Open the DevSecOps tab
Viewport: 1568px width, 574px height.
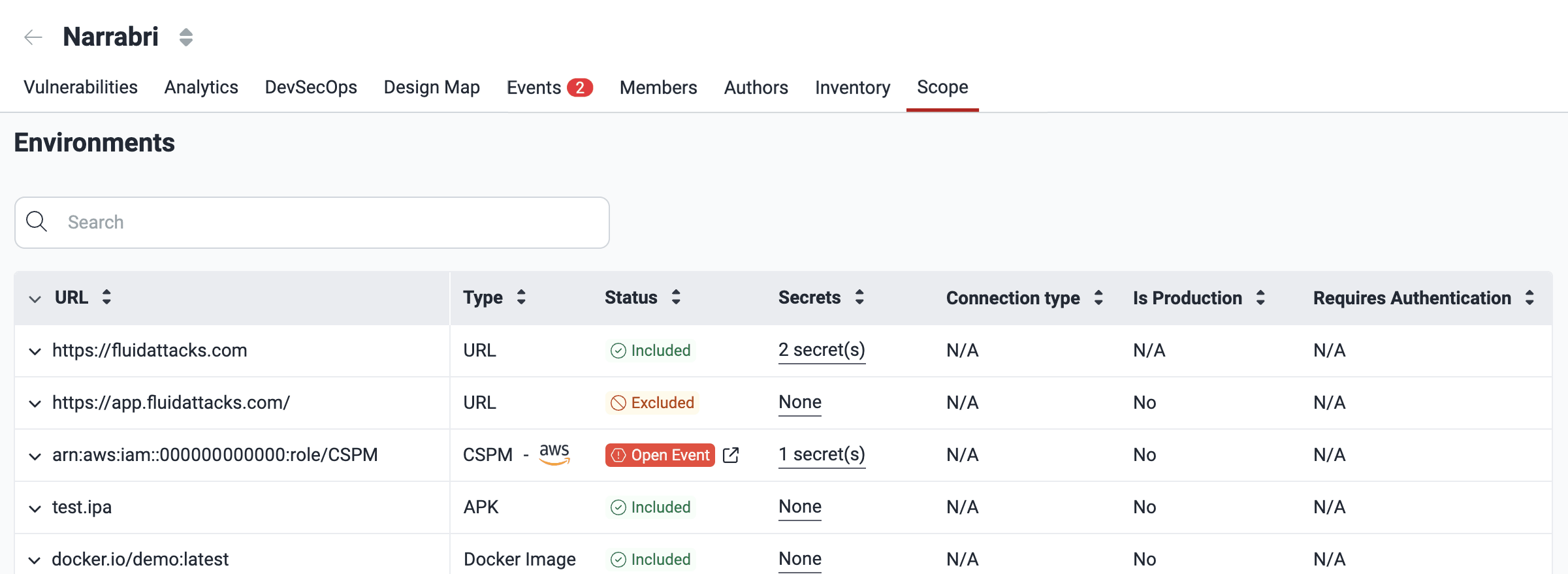(x=311, y=87)
